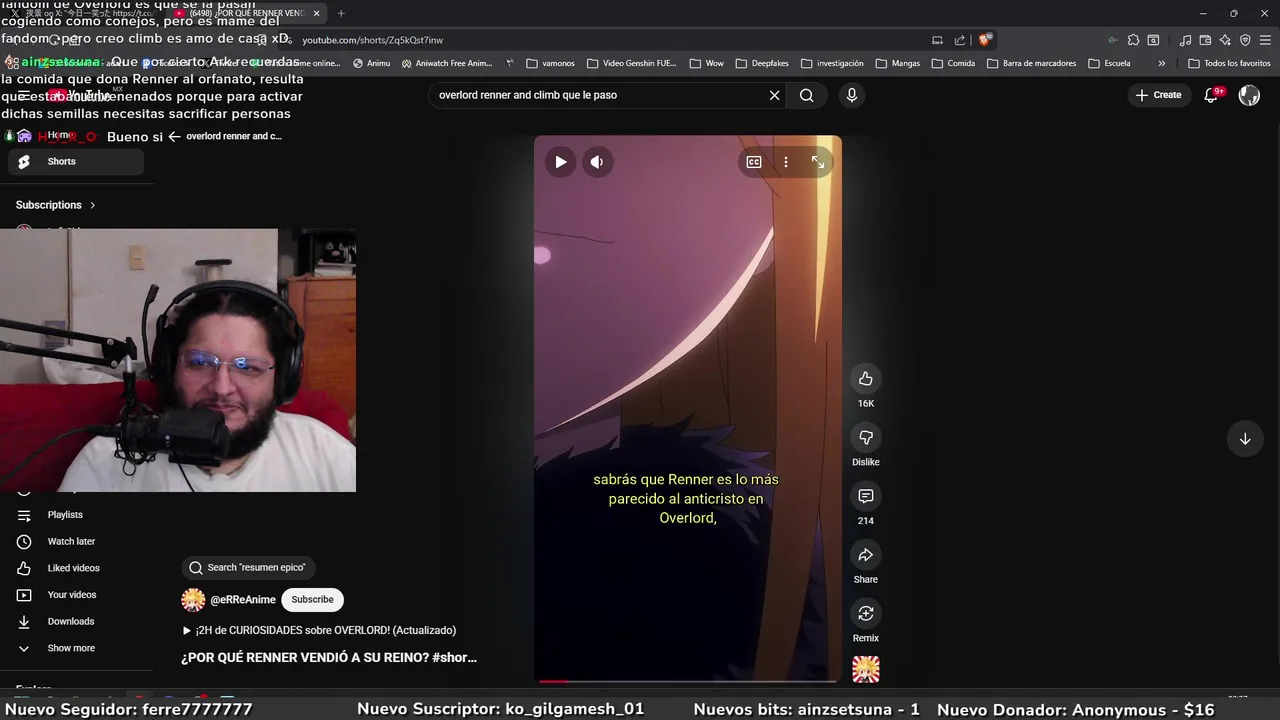Screen dimensions: 1280x720
Task: Open the browser extensions puzzle icon
Action: (1133, 40)
